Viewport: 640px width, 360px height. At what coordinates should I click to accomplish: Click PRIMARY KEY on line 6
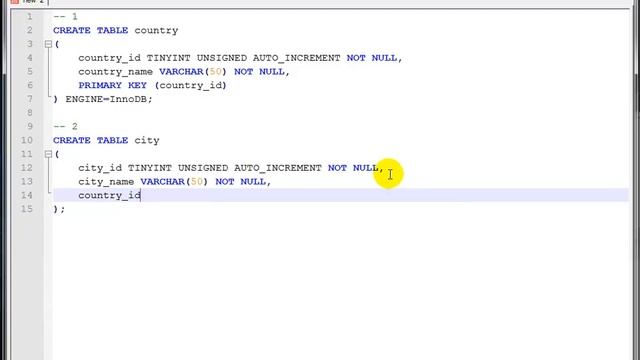112,85
